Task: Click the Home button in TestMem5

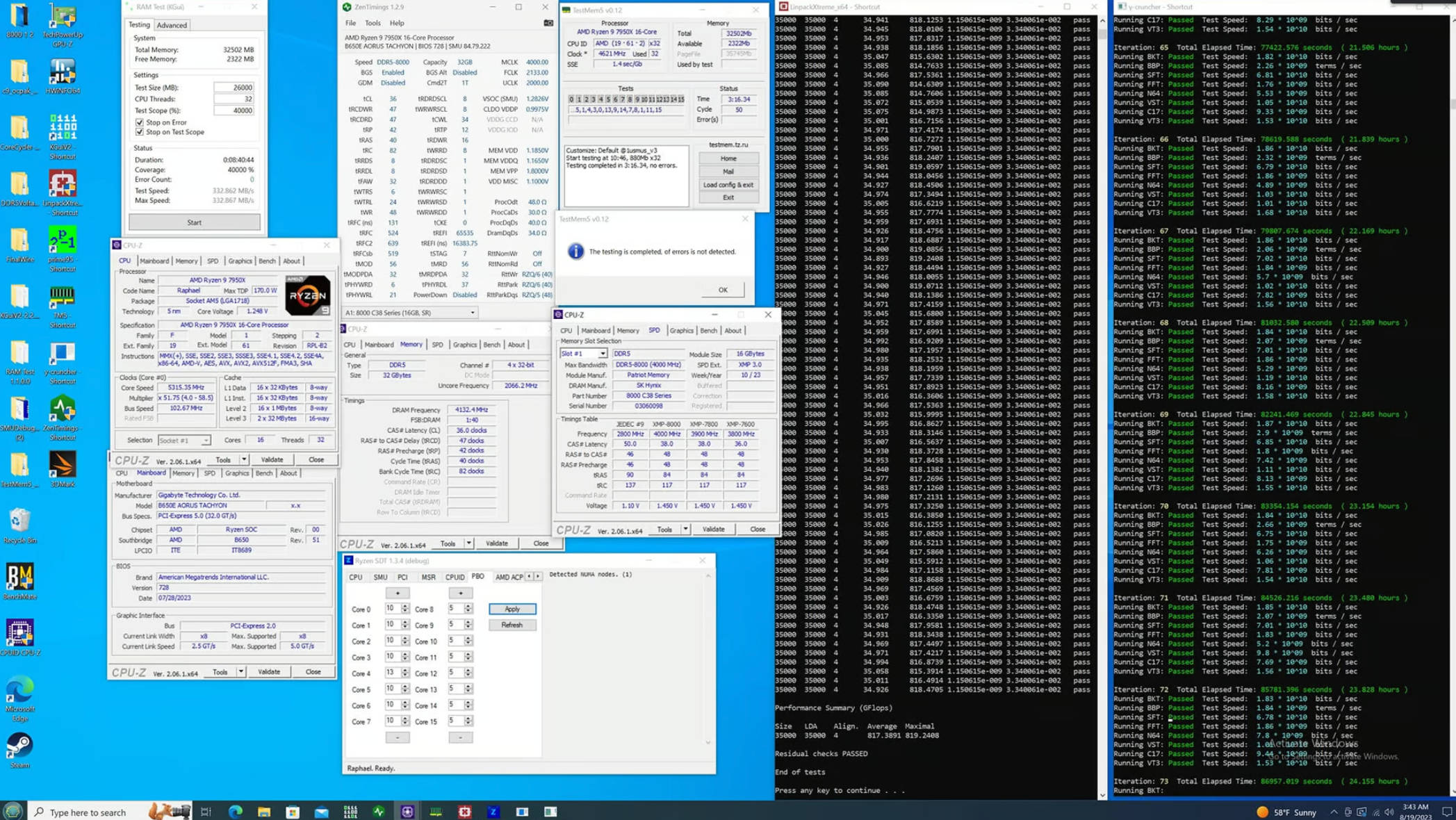Action: pos(728,158)
